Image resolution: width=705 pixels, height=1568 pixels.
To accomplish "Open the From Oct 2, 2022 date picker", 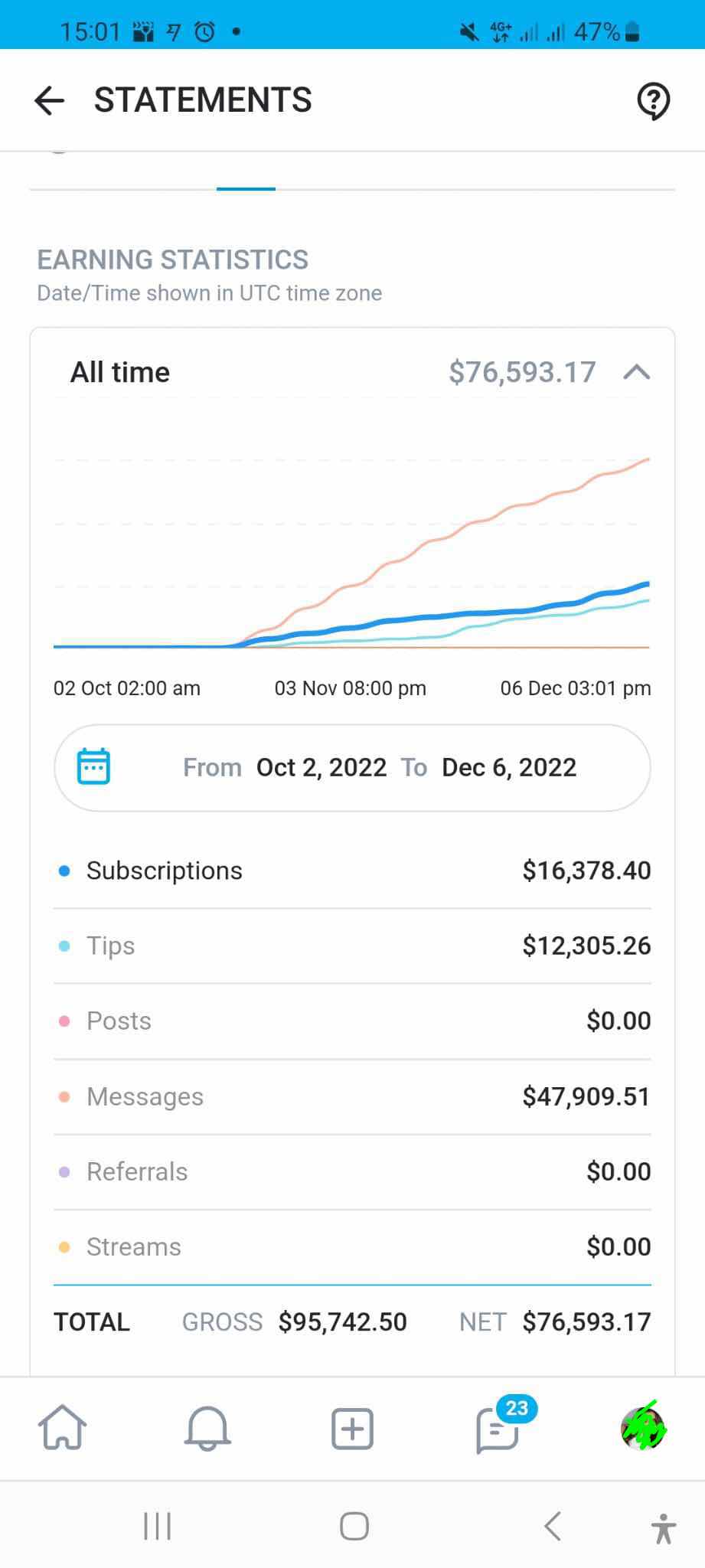I will coord(285,767).
